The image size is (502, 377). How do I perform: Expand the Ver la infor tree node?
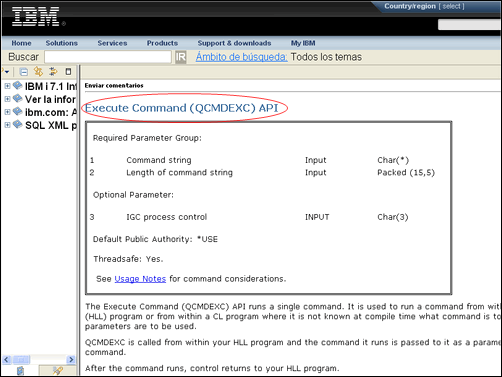7,99
